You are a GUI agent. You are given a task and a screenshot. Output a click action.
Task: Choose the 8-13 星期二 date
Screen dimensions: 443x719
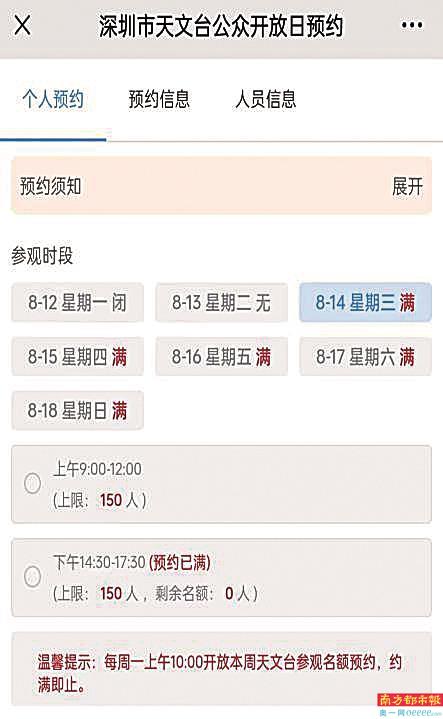[x=222, y=303]
